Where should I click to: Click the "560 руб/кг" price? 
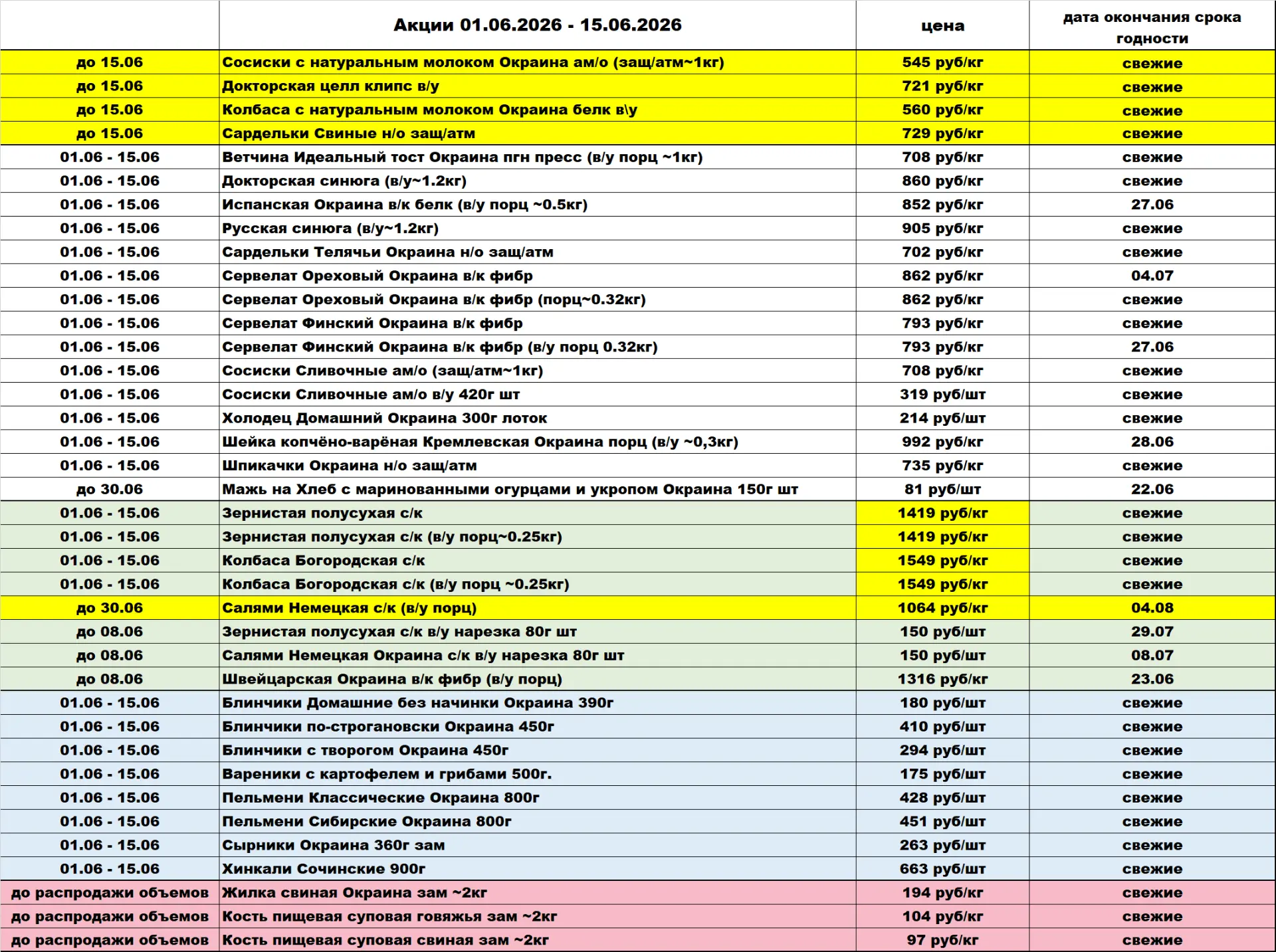pyautogui.click(x=942, y=110)
